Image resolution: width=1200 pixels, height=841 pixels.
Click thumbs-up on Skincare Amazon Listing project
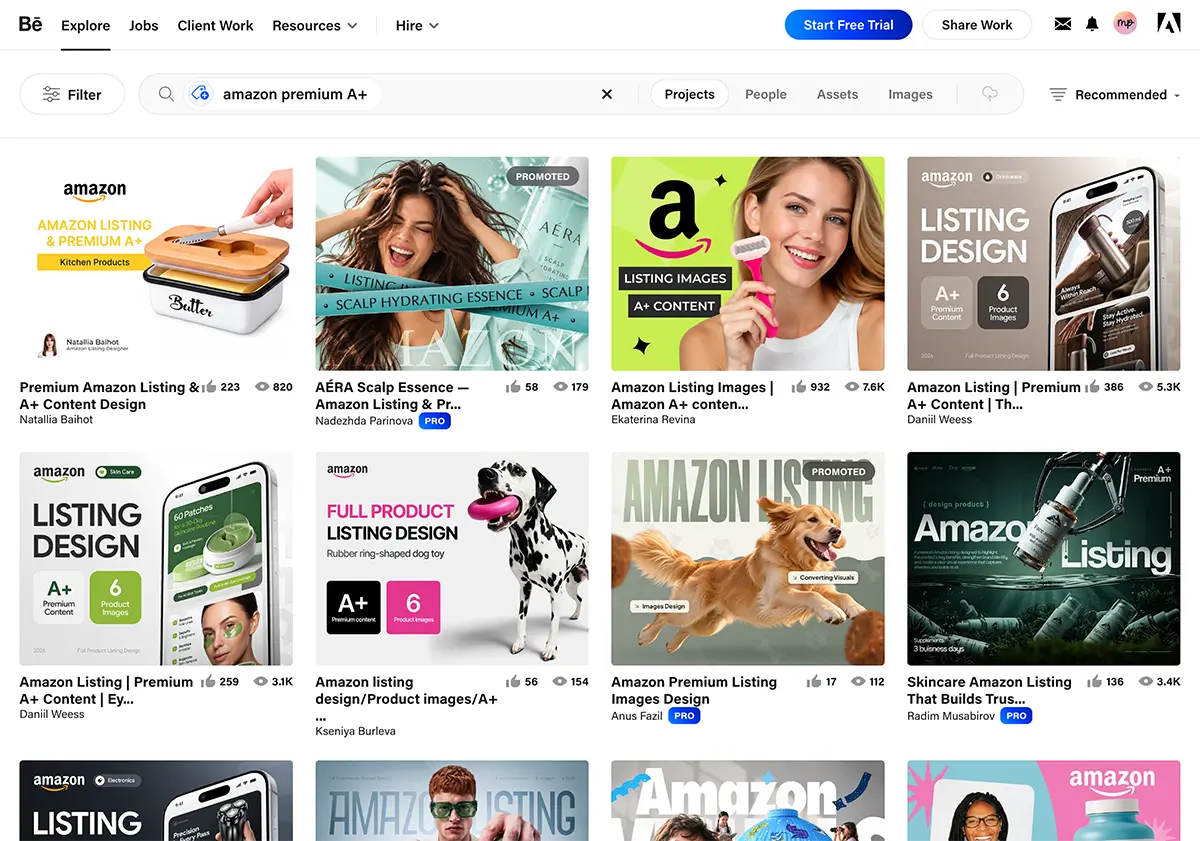coord(1096,682)
